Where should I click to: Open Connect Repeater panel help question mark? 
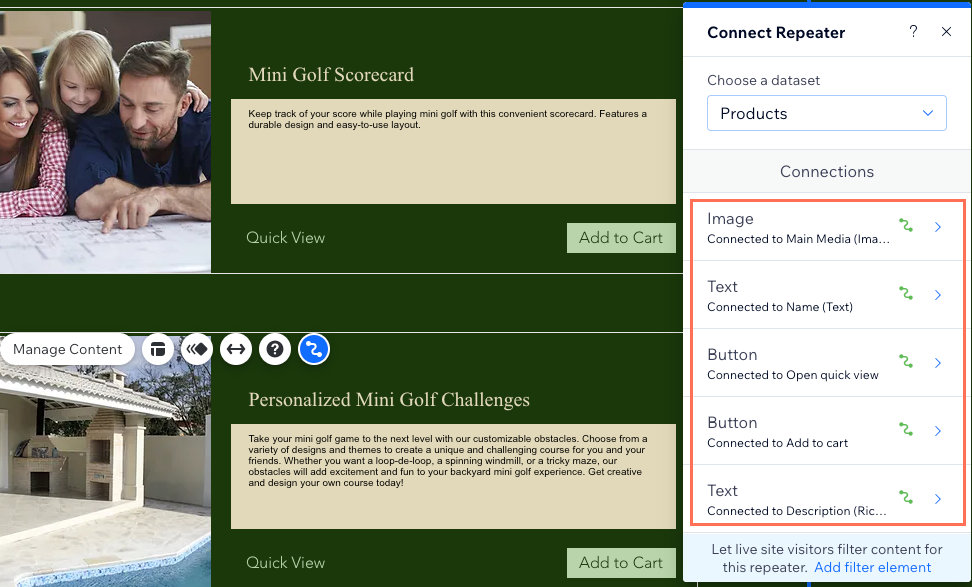913,31
